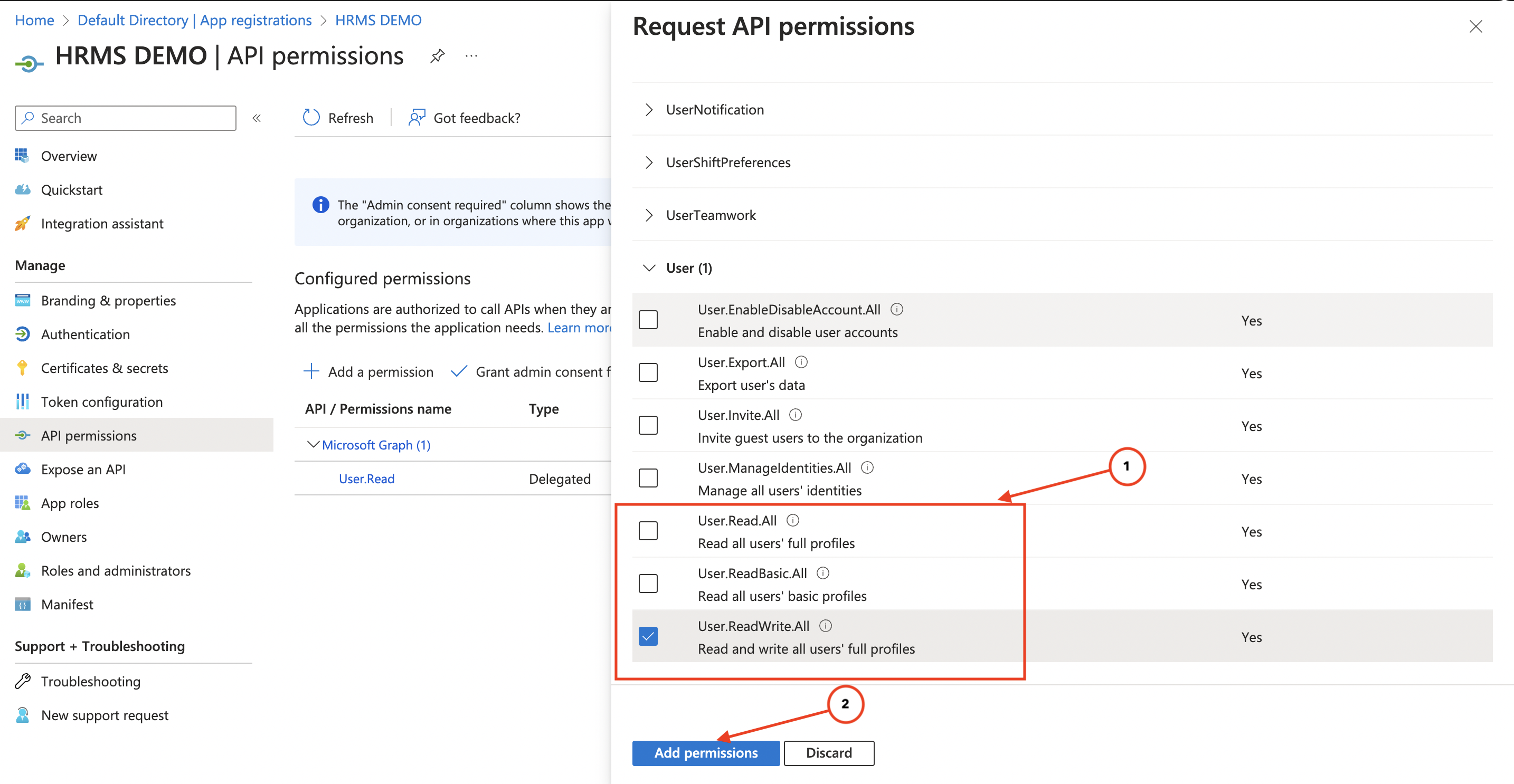Click info icon next to User.Export.All
This screenshot has width=1514, height=784.
point(801,362)
